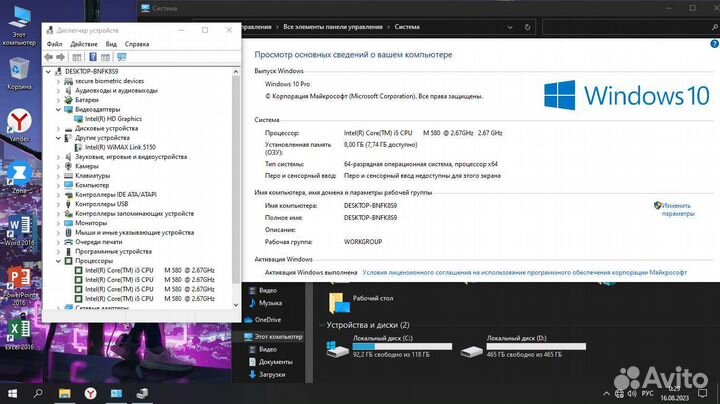Click the PowerPoint 2016 desktop shortcut
Viewport: 720px width, 404px height.
point(19,286)
